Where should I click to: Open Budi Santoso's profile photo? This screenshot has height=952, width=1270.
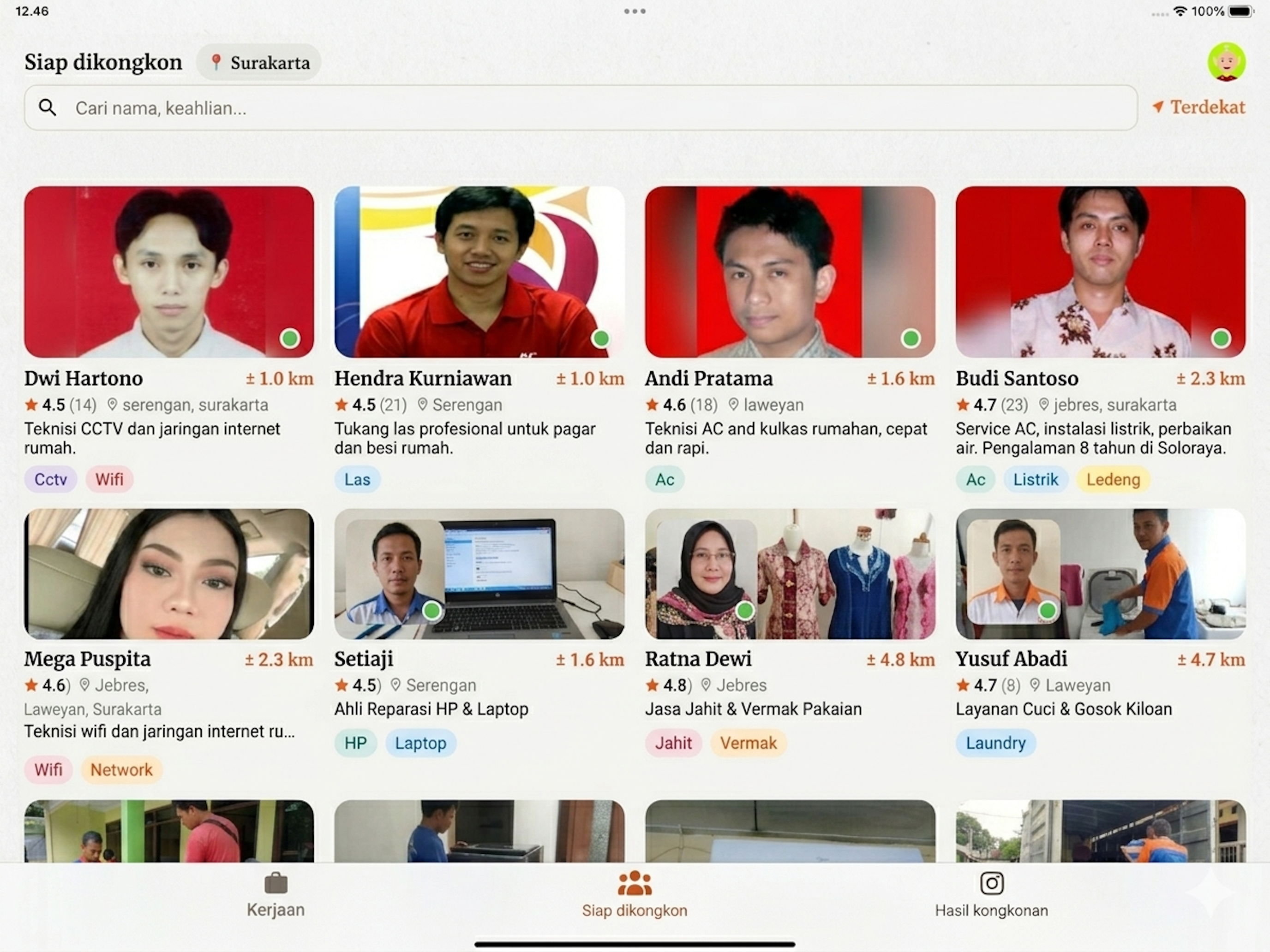[x=1101, y=271]
